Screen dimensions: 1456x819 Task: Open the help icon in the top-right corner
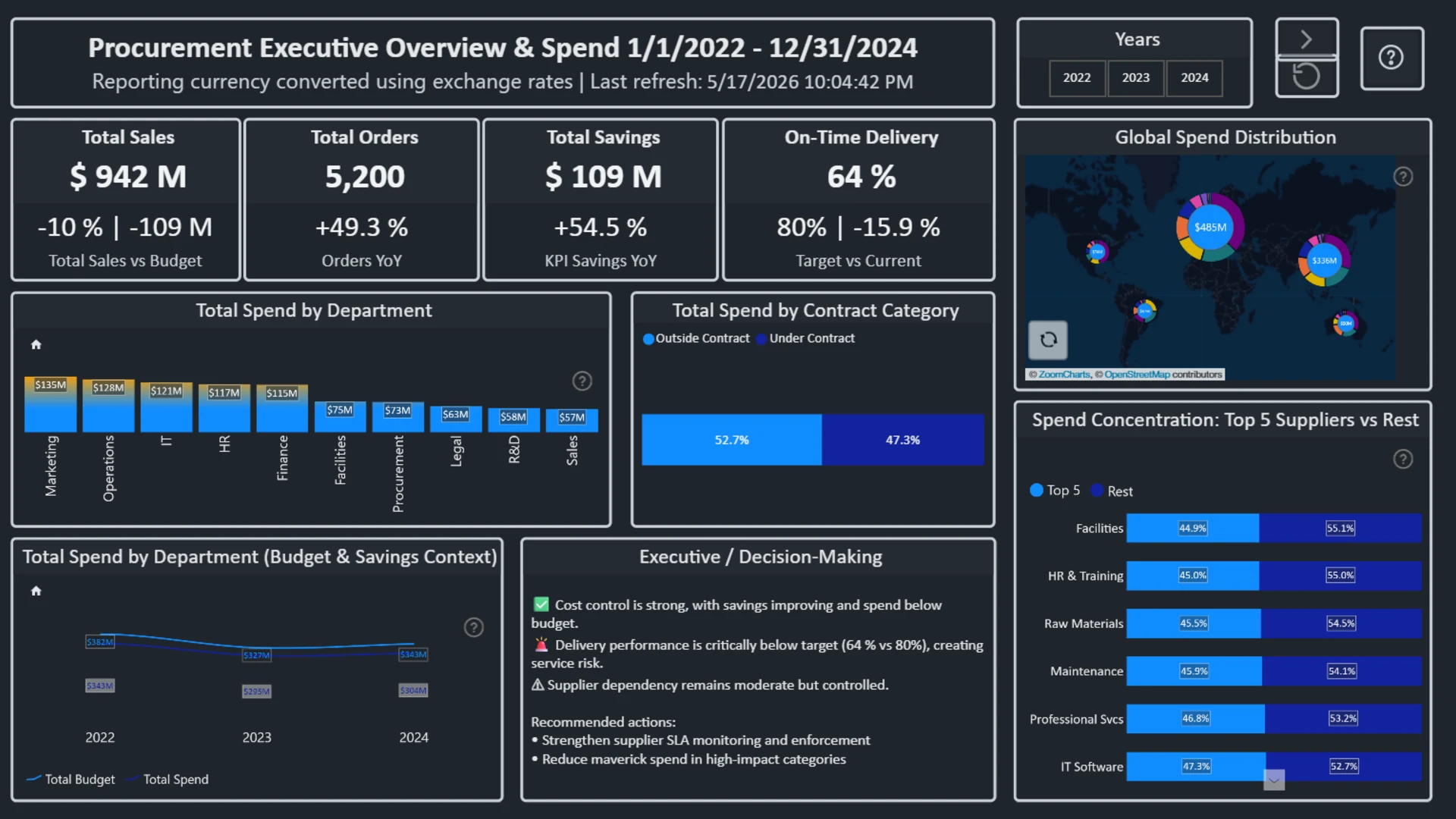(1391, 58)
